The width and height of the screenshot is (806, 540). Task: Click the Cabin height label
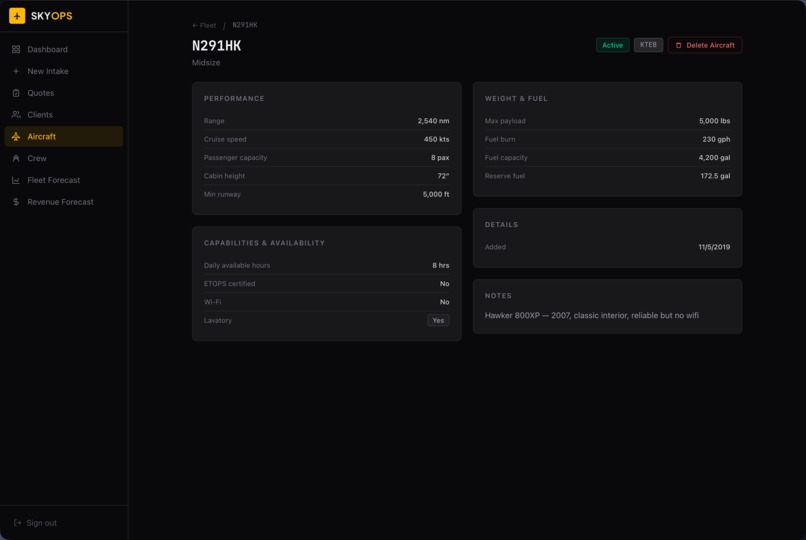pos(224,176)
